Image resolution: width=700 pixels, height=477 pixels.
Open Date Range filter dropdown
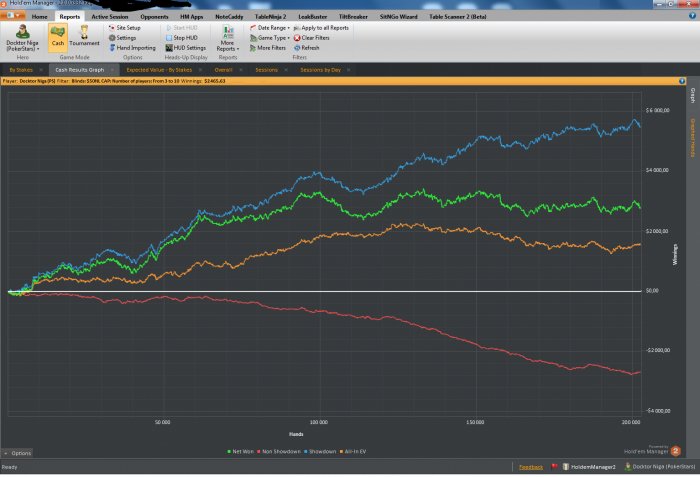(x=270, y=28)
